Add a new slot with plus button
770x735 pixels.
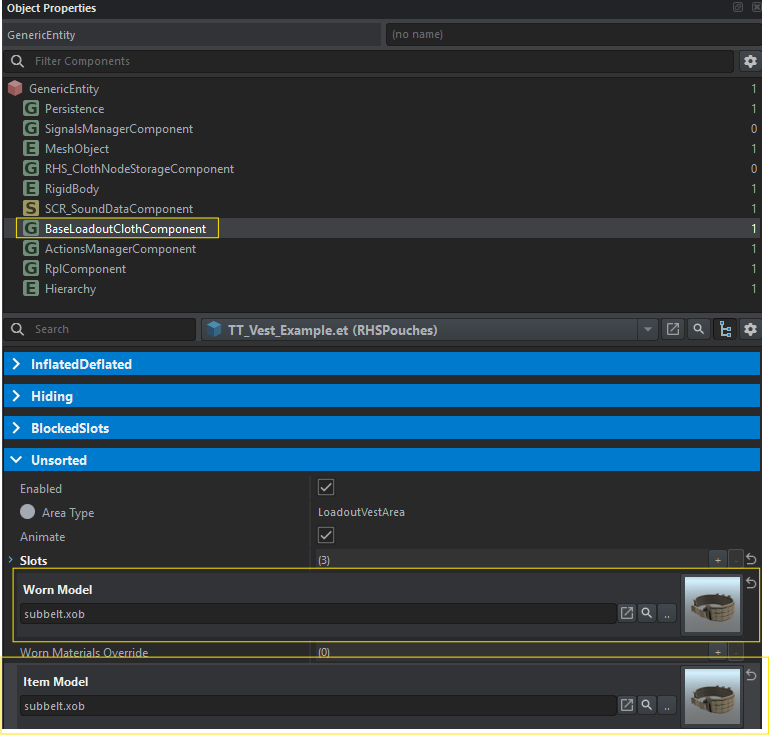[x=717, y=561]
